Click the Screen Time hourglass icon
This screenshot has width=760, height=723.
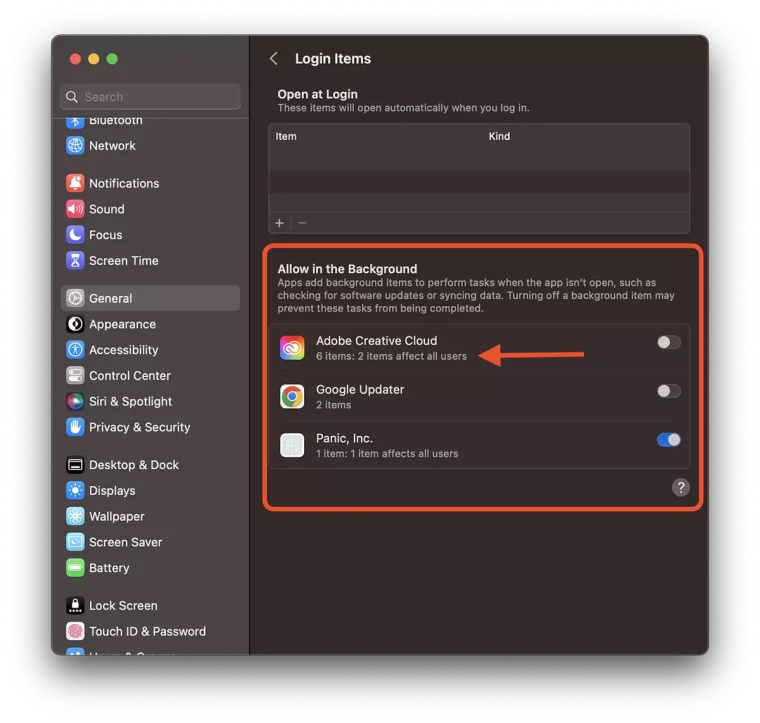(x=75, y=261)
